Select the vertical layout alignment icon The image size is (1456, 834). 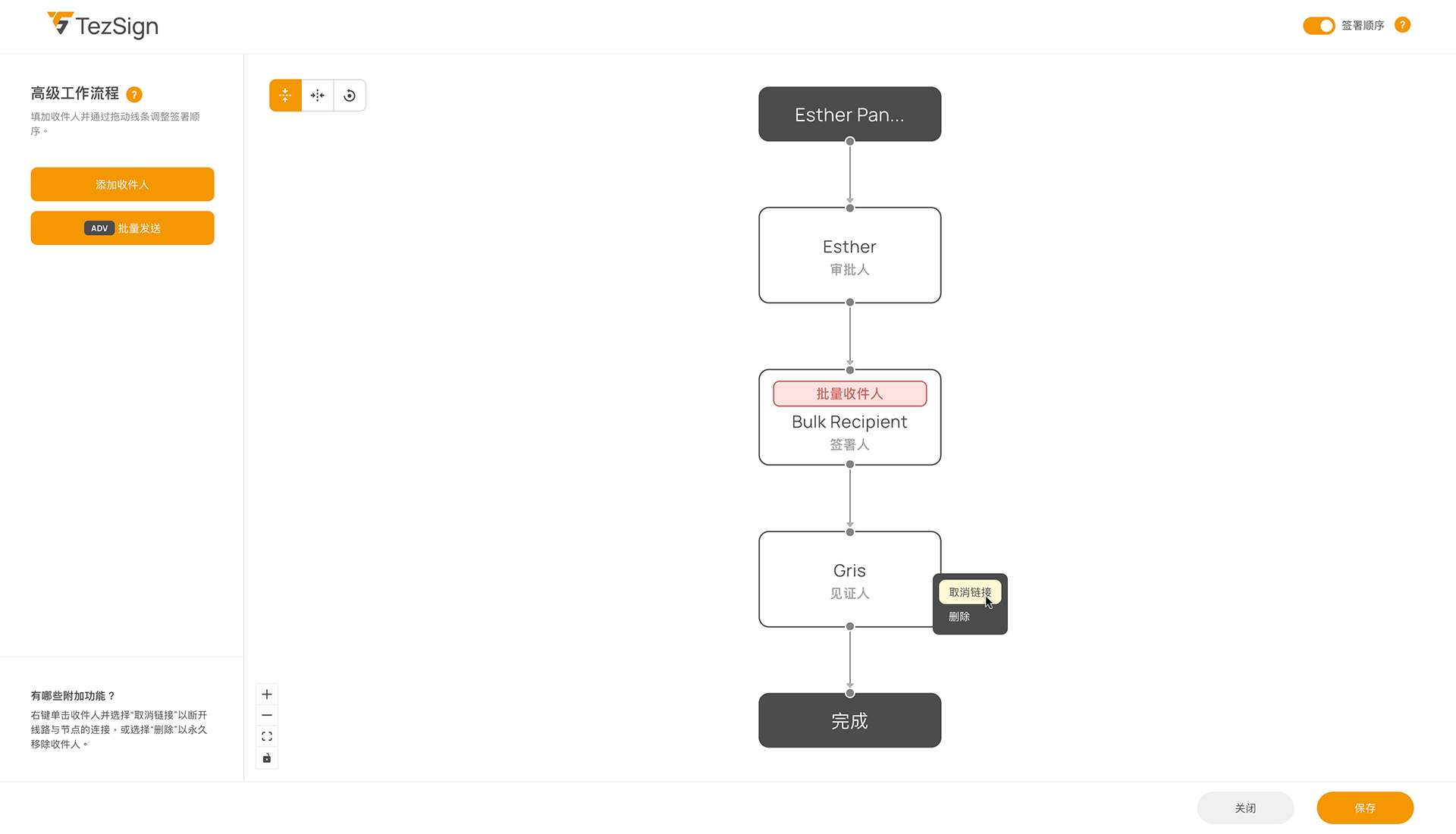coord(285,96)
